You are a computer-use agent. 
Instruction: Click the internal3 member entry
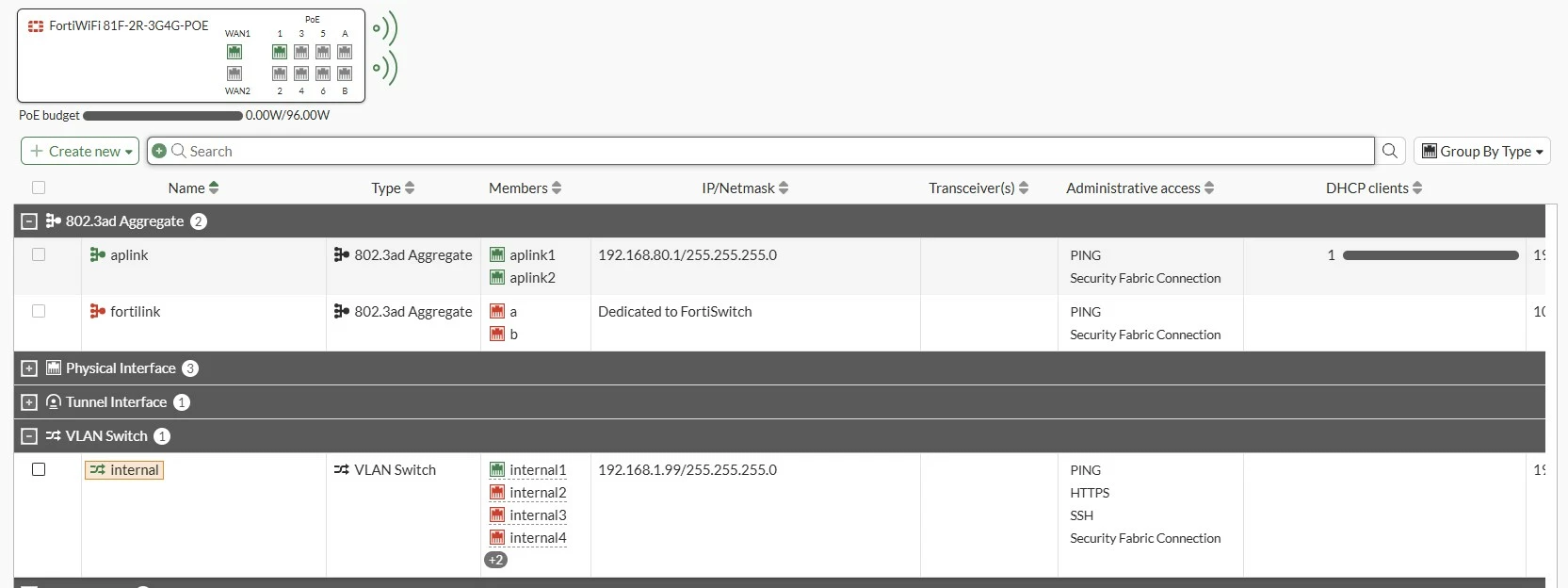[x=538, y=515]
